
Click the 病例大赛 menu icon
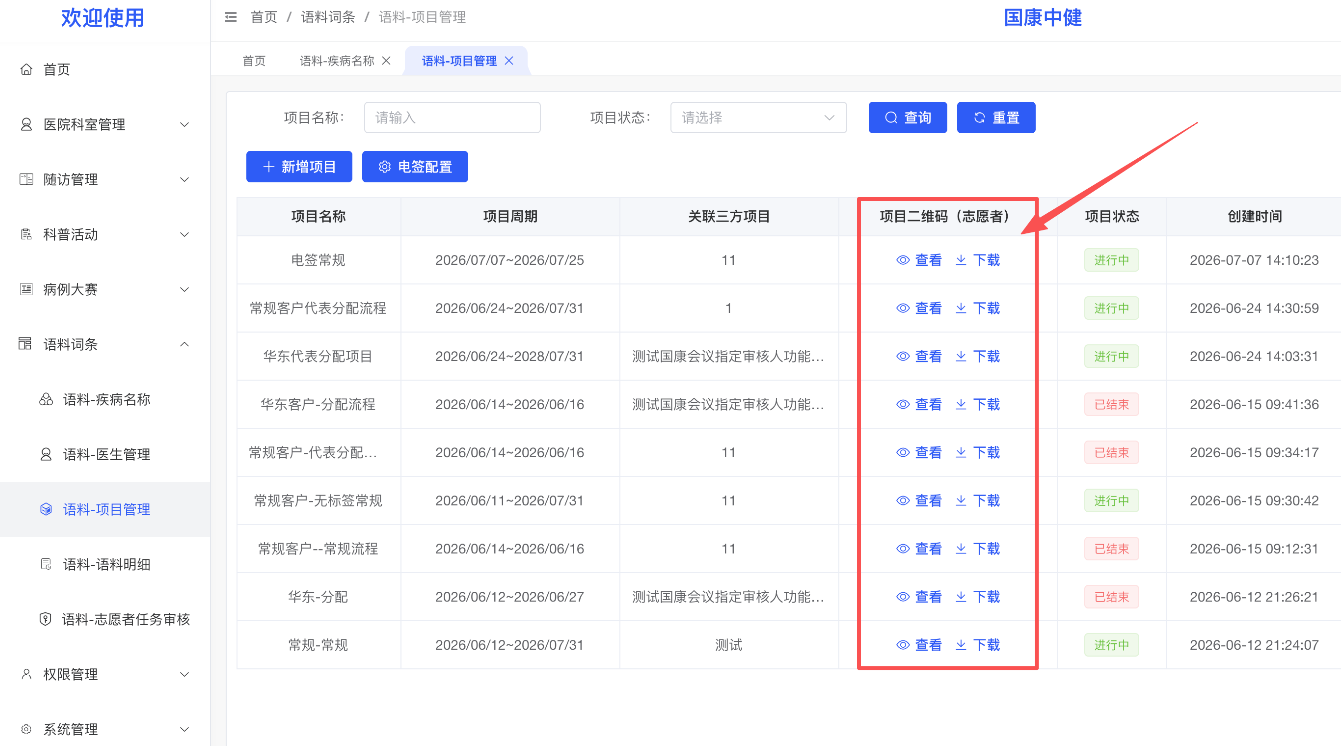point(27,289)
